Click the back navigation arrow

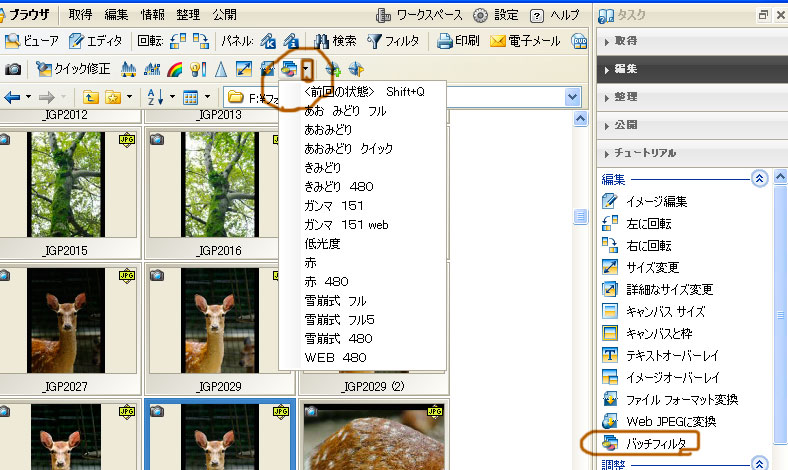pyautogui.click(x=12, y=97)
